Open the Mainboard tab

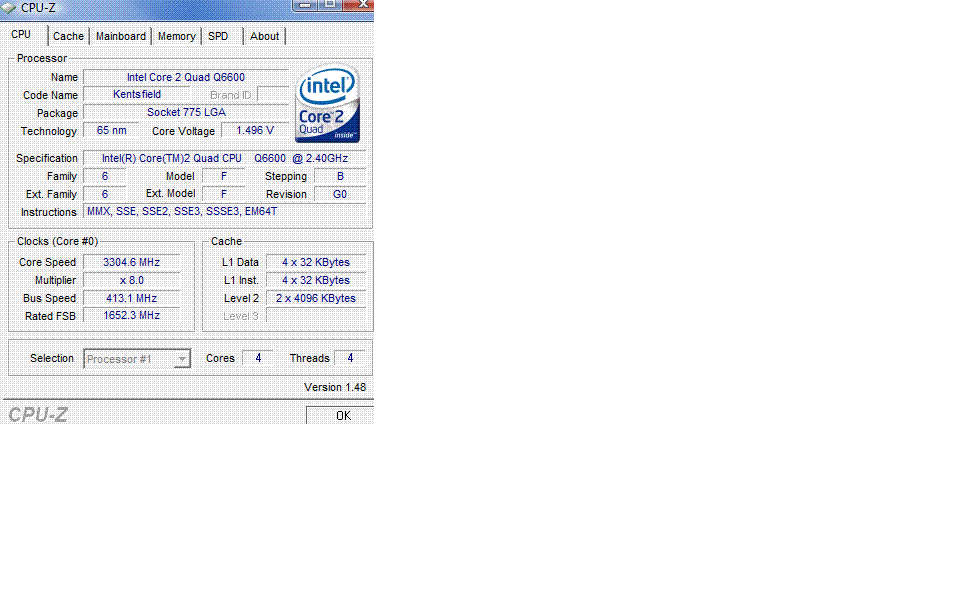(121, 36)
